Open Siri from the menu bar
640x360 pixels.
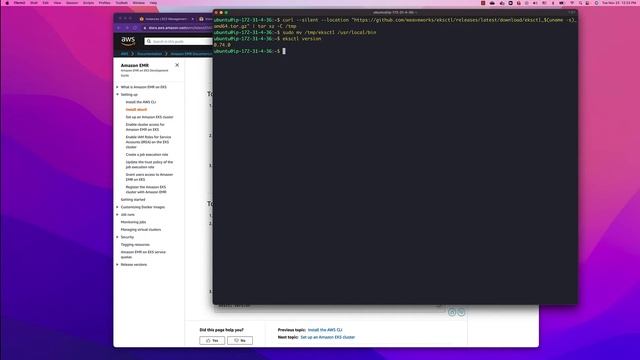tap(597, 3)
